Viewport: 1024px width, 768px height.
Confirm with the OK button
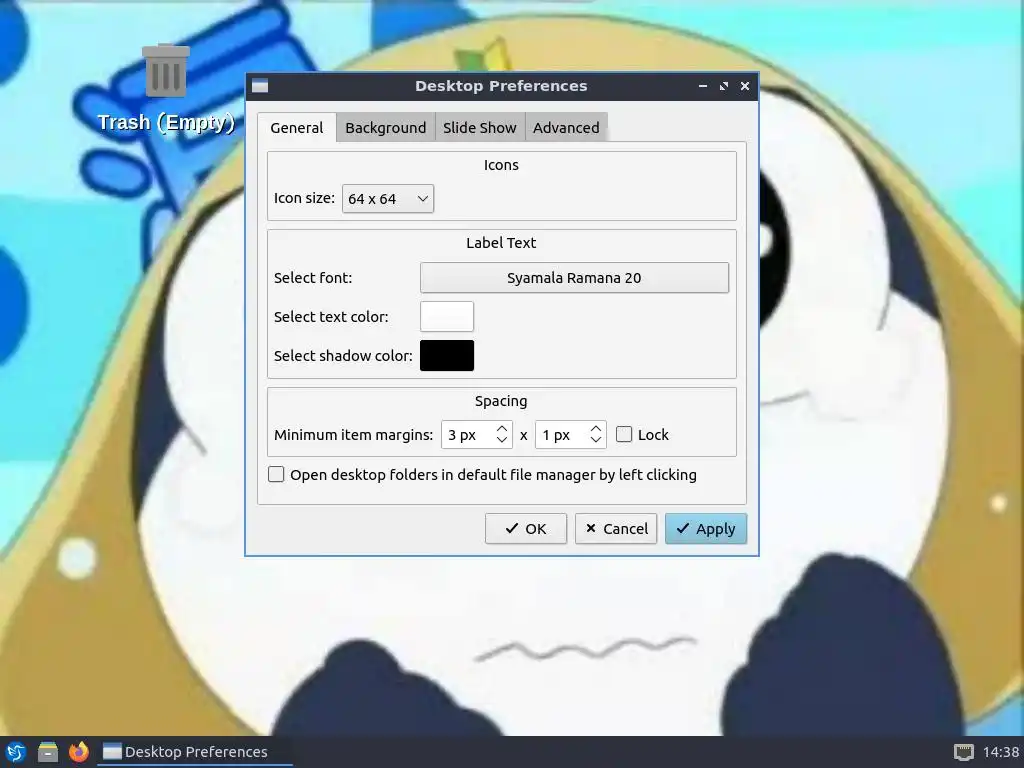pyautogui.click(x=526, y=528)
